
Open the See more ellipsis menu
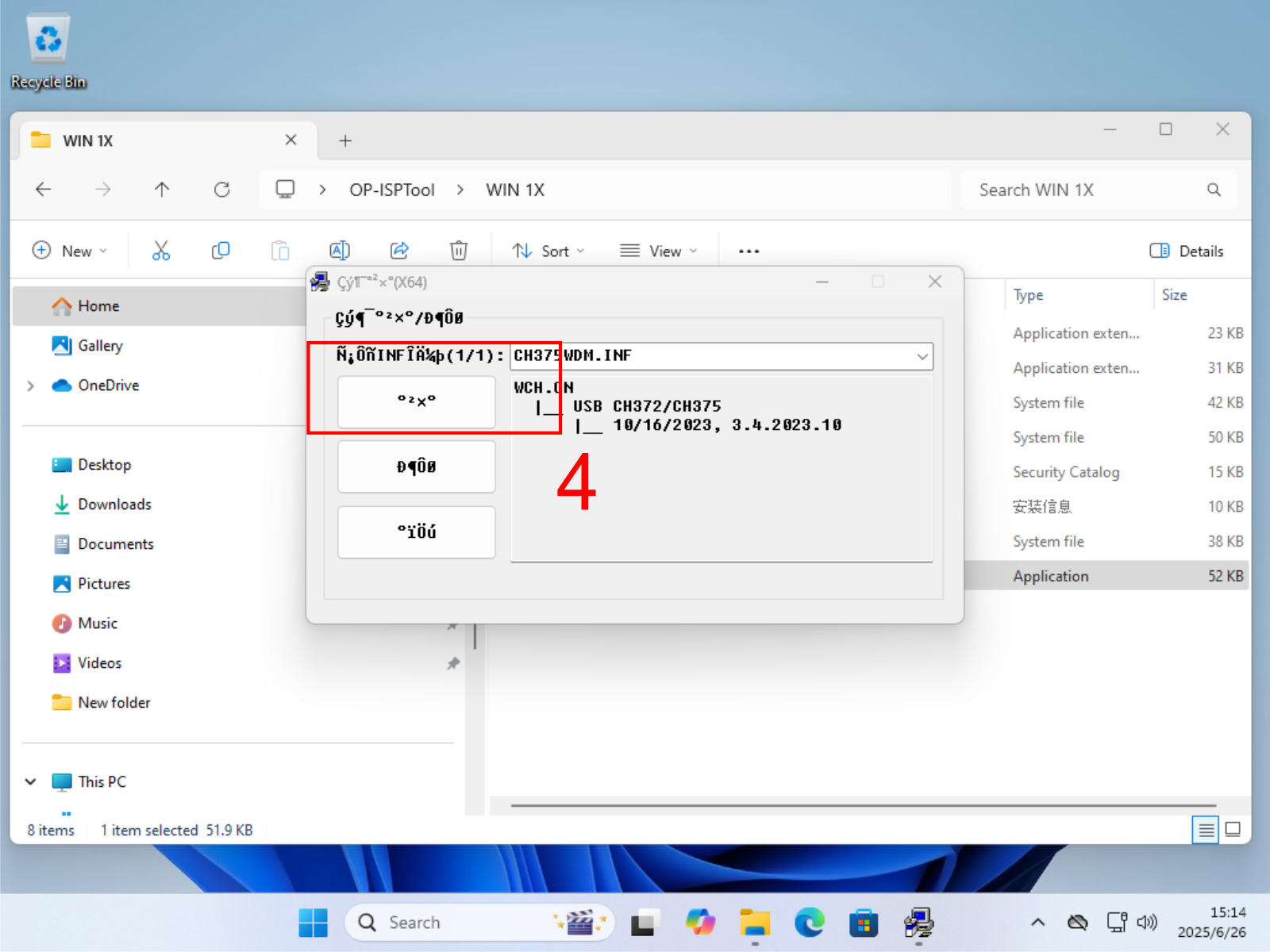749,251
